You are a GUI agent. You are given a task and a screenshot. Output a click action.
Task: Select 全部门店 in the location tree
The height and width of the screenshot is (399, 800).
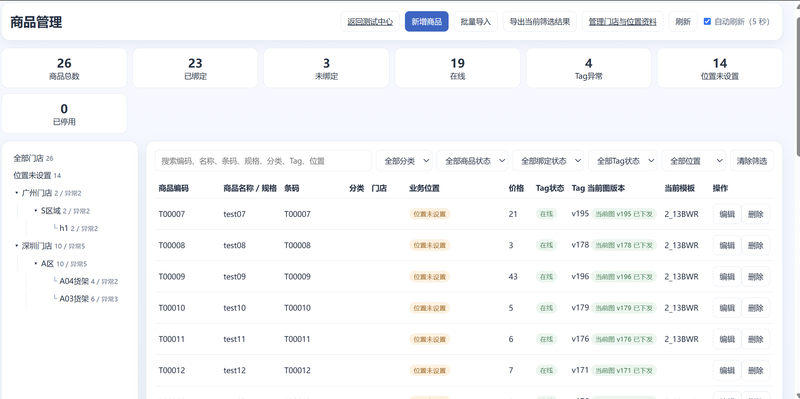click(33, 158)
